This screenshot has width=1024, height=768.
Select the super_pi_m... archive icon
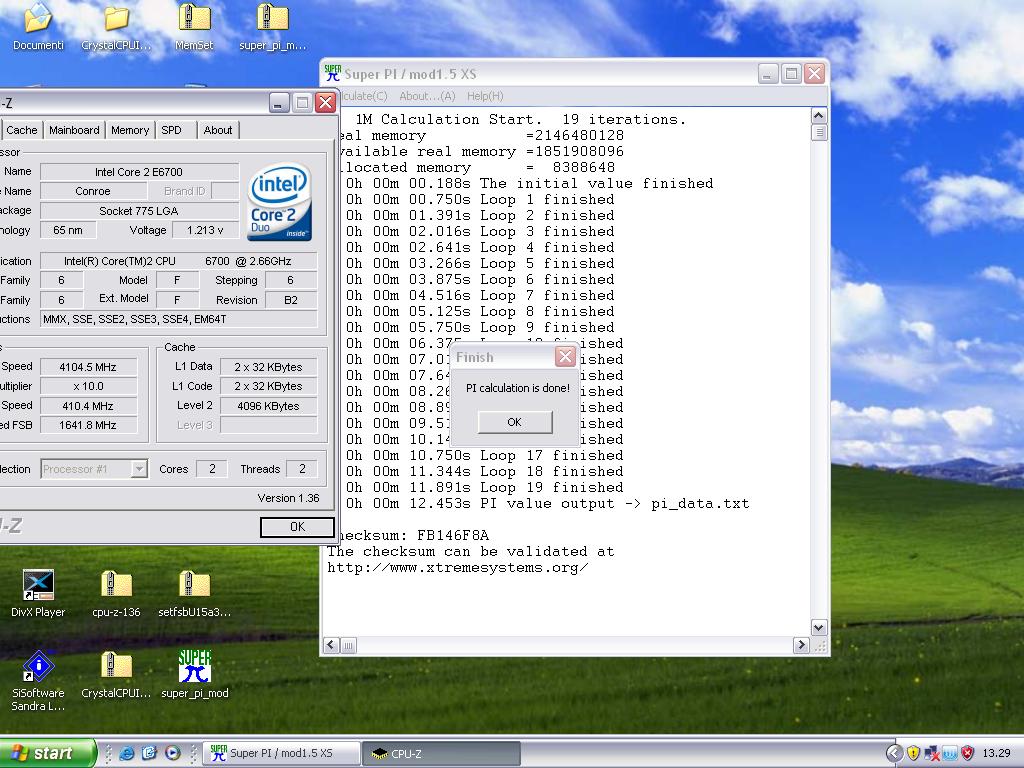pyautogui.click(x=272, y=27)
